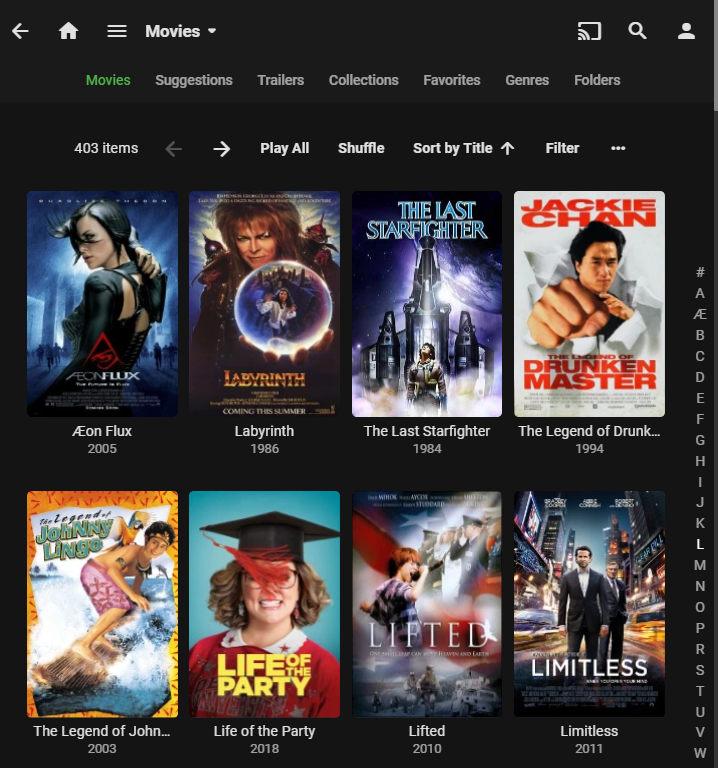
Task: Go to the next page arrow
Action: tap(222, 148)
